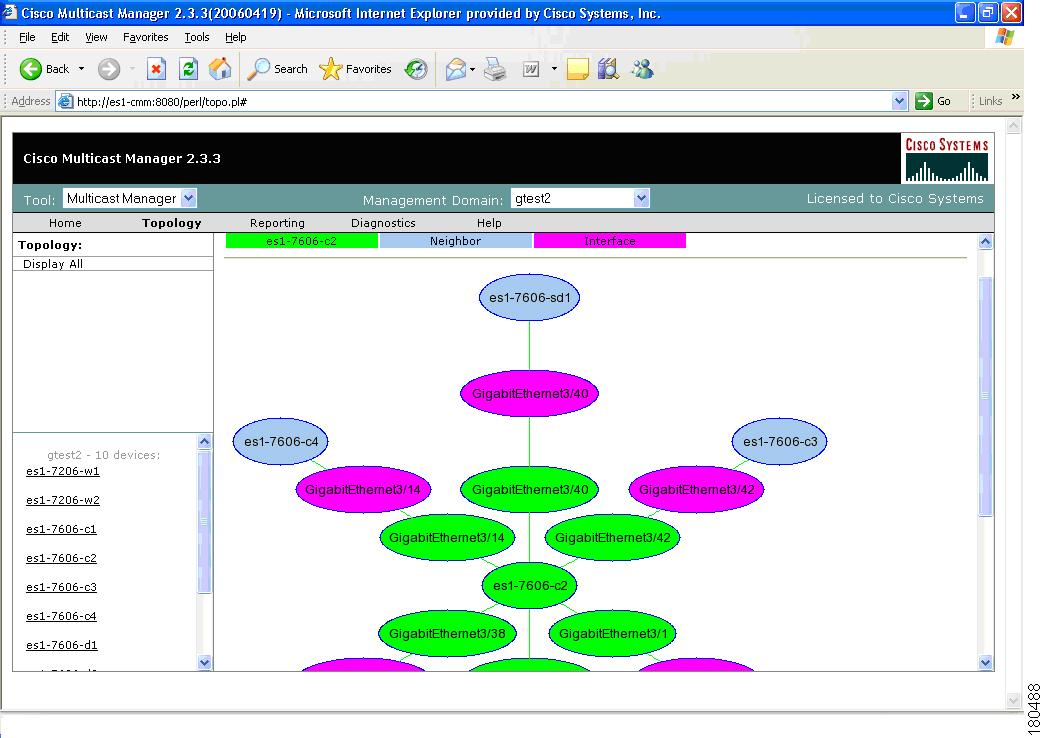Click the device list scrollbar up arrow
1043x738 pixels.
tap(204, 441)
